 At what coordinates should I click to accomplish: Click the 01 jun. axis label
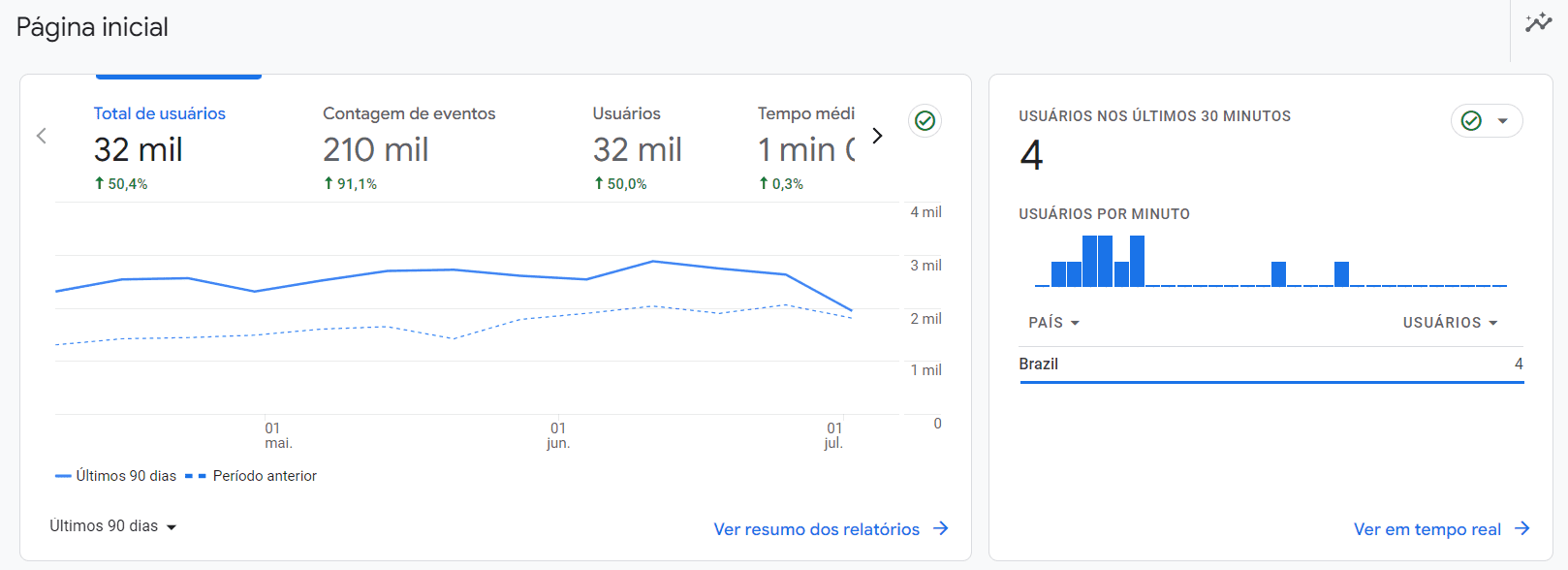click(558, 435)
